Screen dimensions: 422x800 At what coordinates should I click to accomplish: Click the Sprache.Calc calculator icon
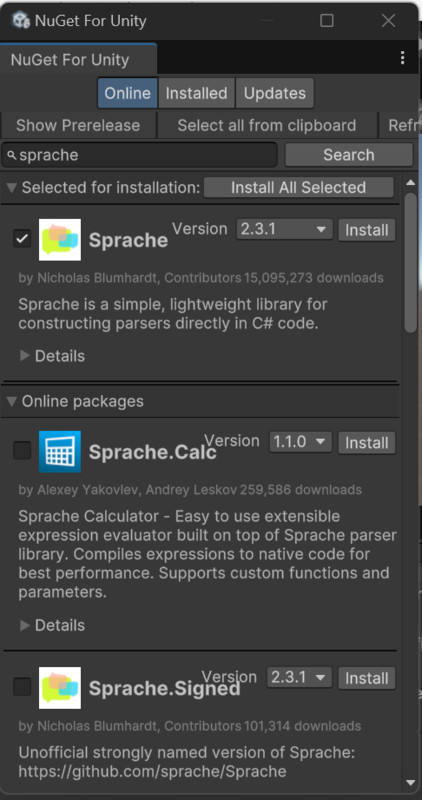60,452
